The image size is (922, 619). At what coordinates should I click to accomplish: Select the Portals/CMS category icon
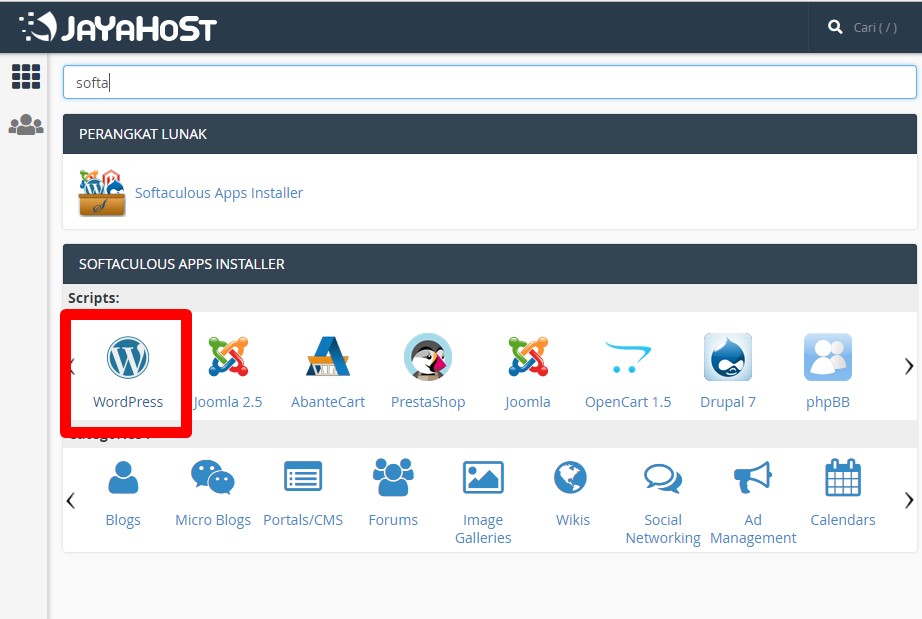pos(303,476)
